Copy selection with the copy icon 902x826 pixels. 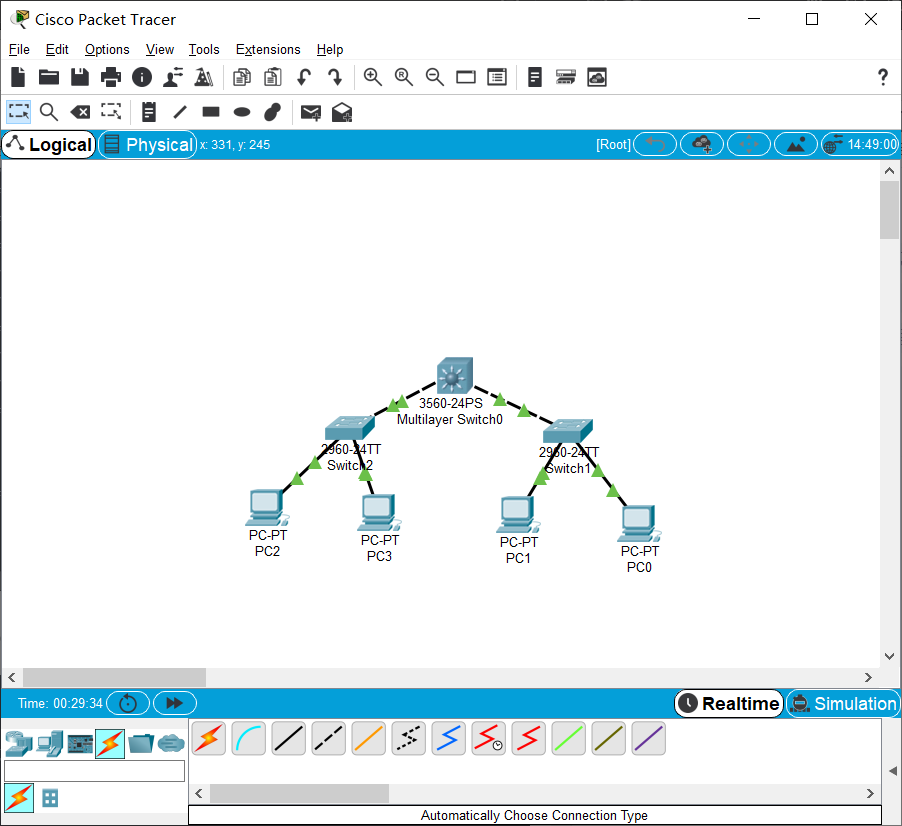242,77
